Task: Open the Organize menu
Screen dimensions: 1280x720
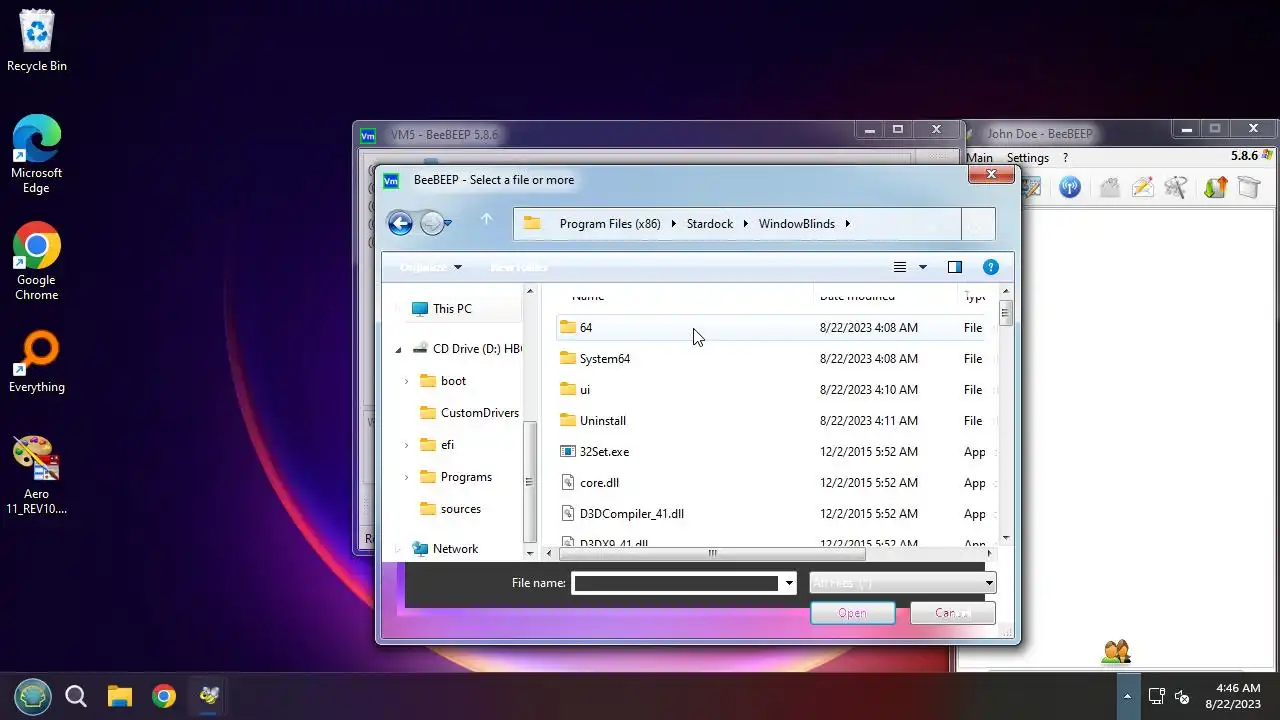Action: pyautogui.click(x=431, y=267)
